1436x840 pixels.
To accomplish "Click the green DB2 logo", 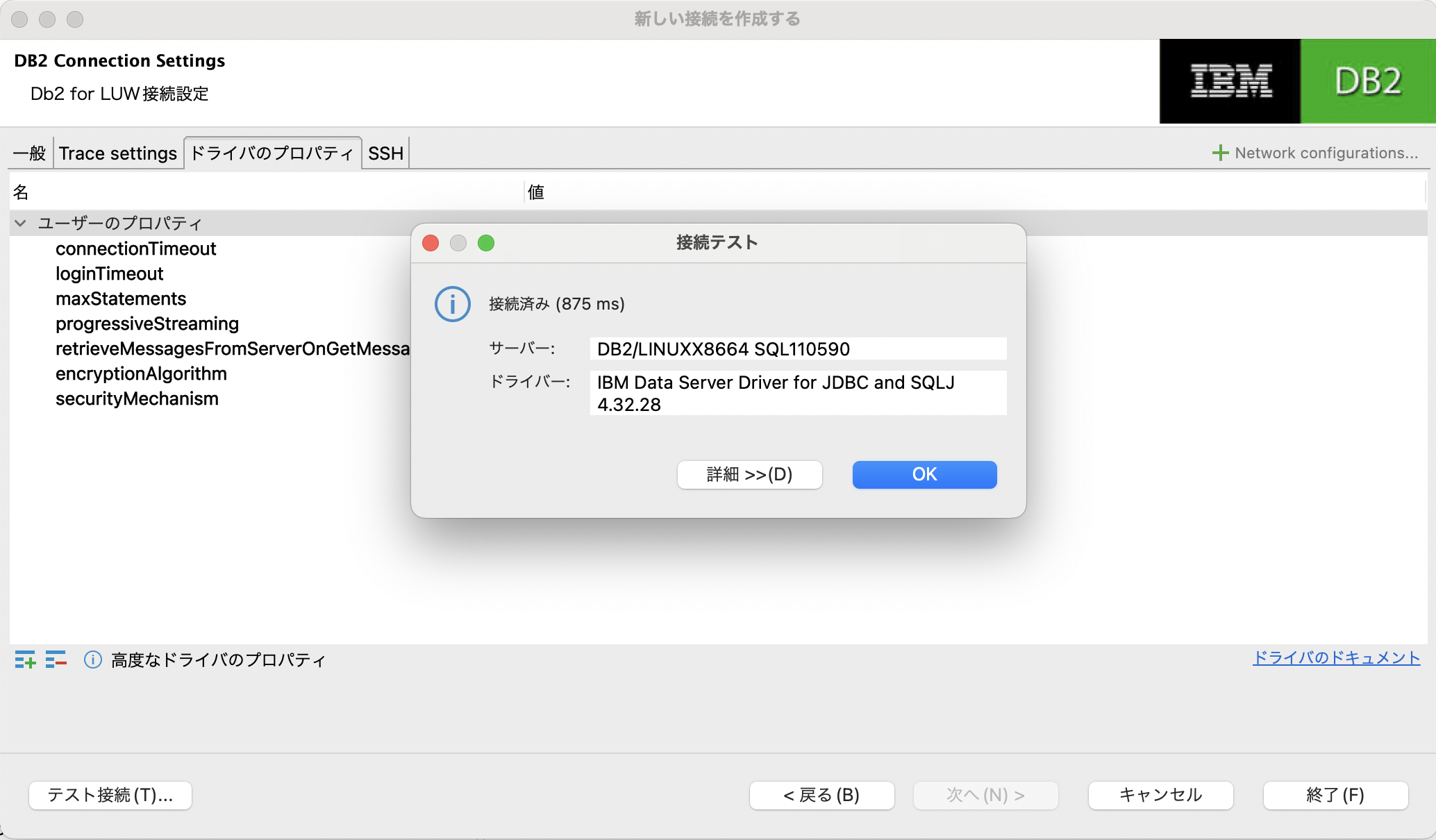I will coord(1367,81).
